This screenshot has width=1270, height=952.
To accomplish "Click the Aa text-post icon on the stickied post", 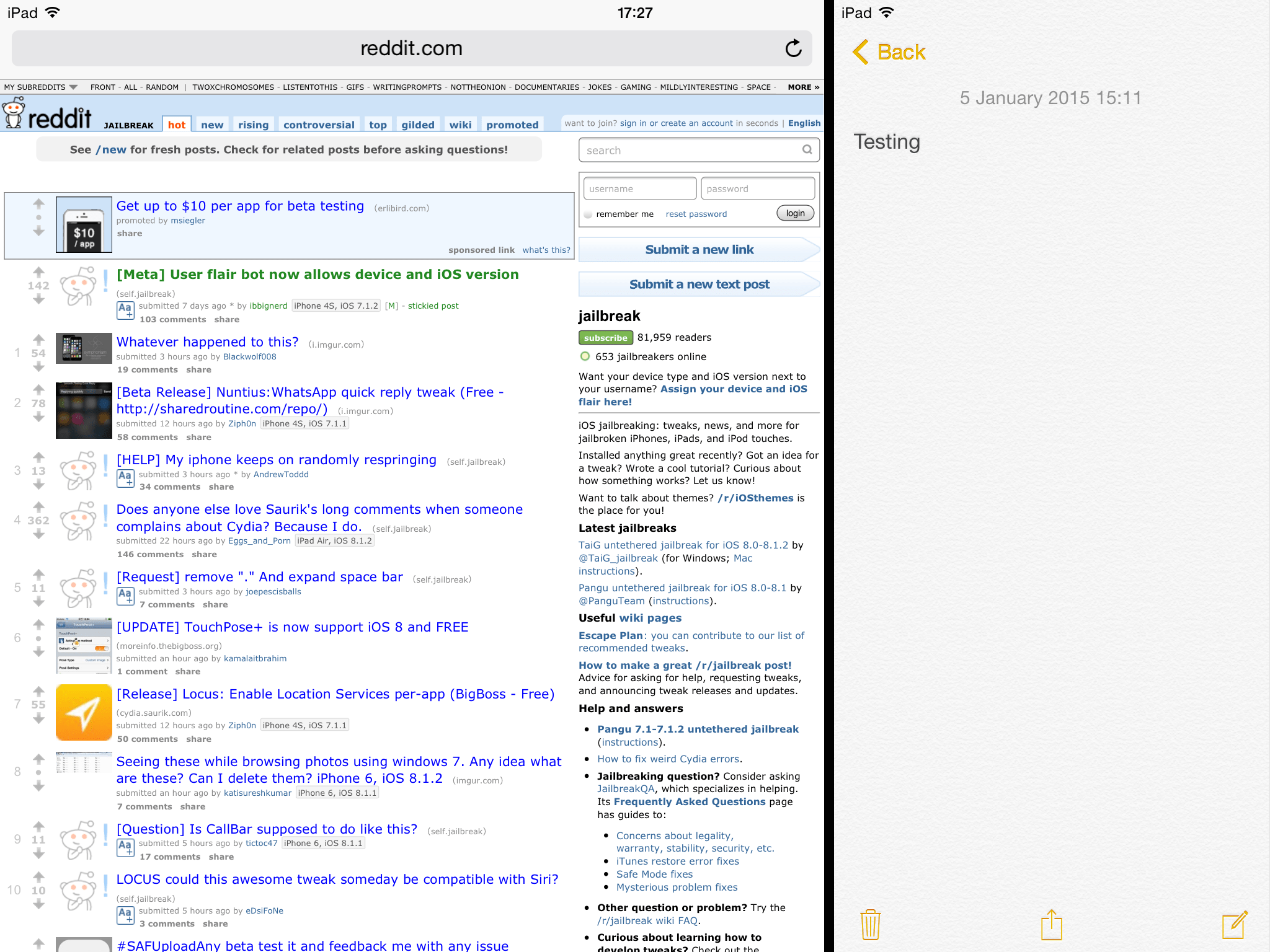I will pos(124,310).
